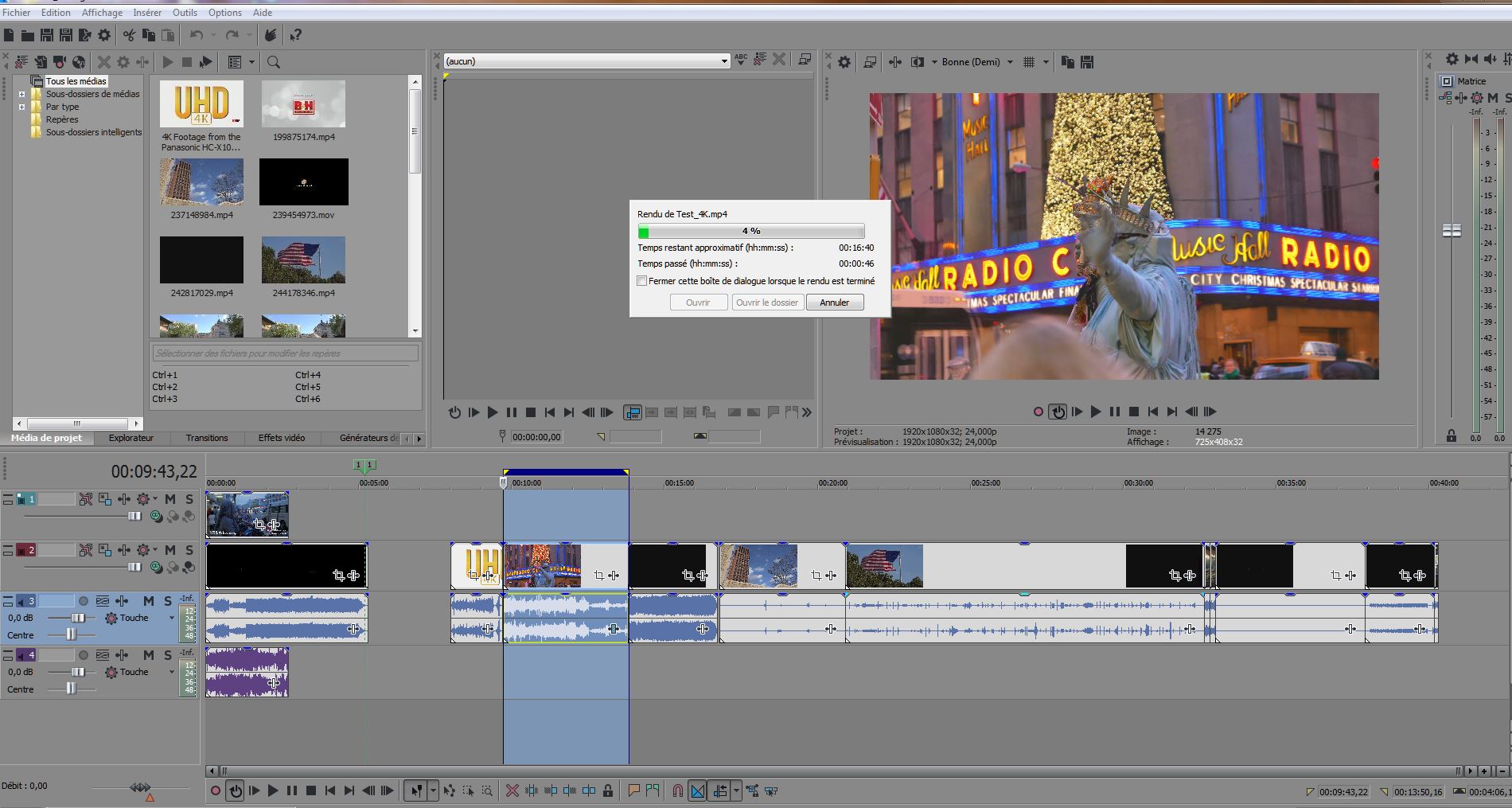
Task: Insert region with green flags icon
Action: 653,790
